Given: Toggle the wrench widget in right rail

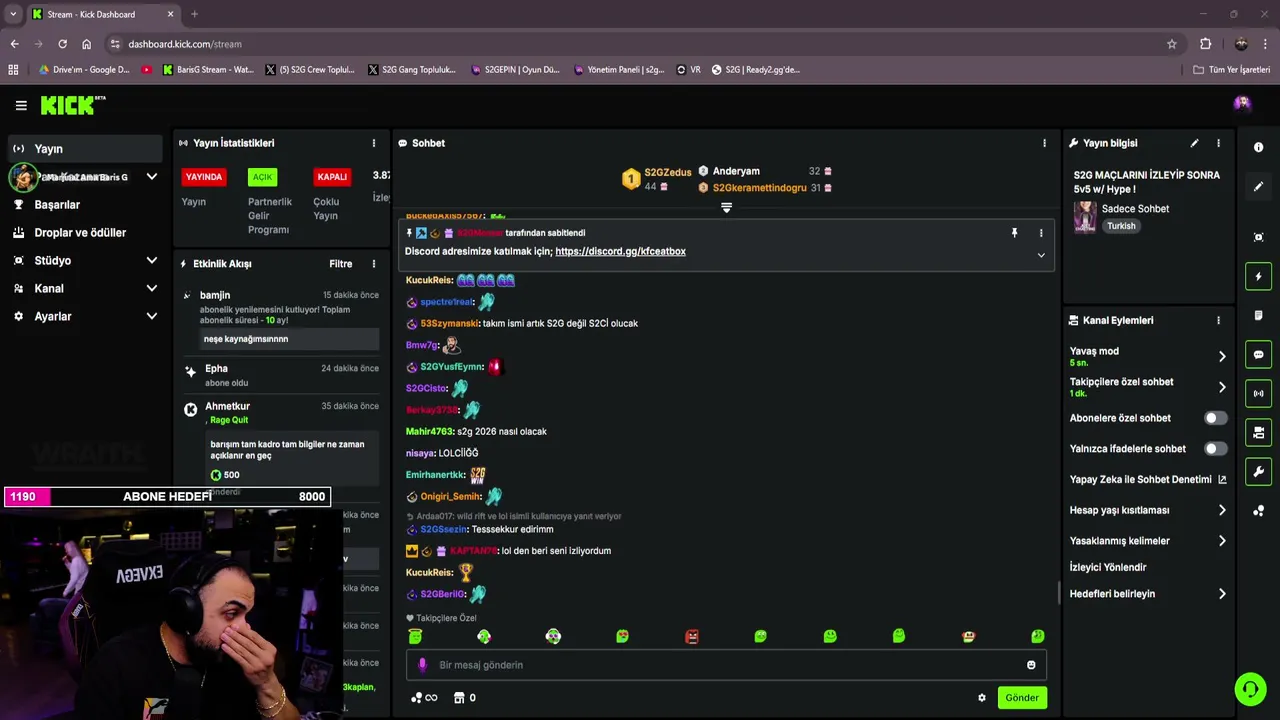Looking at the screenshot, I should [x=1258, y=471].
